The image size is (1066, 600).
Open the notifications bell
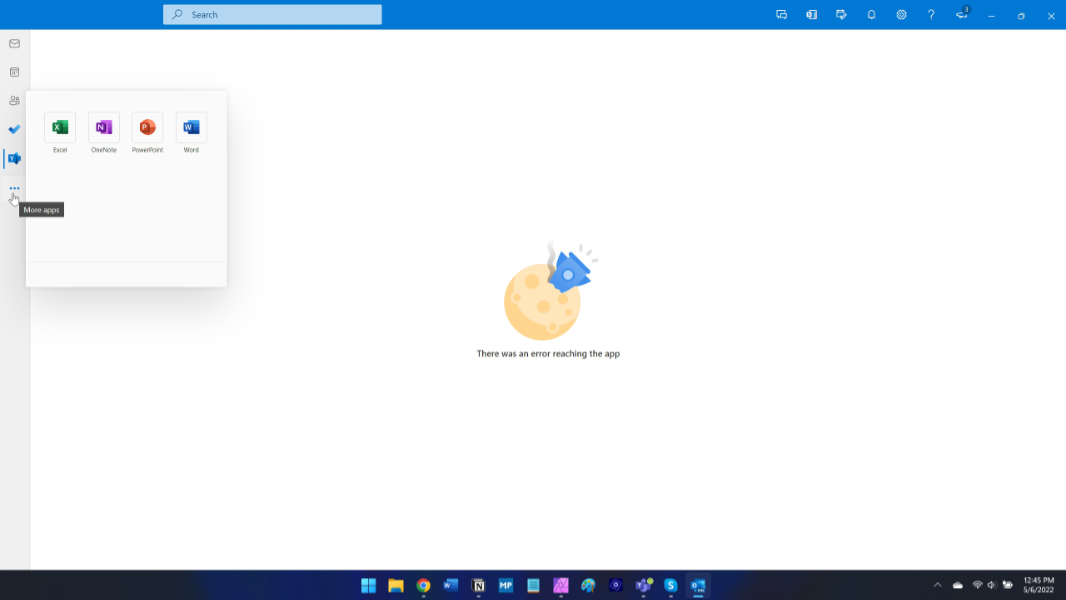[x=871, y=14]
